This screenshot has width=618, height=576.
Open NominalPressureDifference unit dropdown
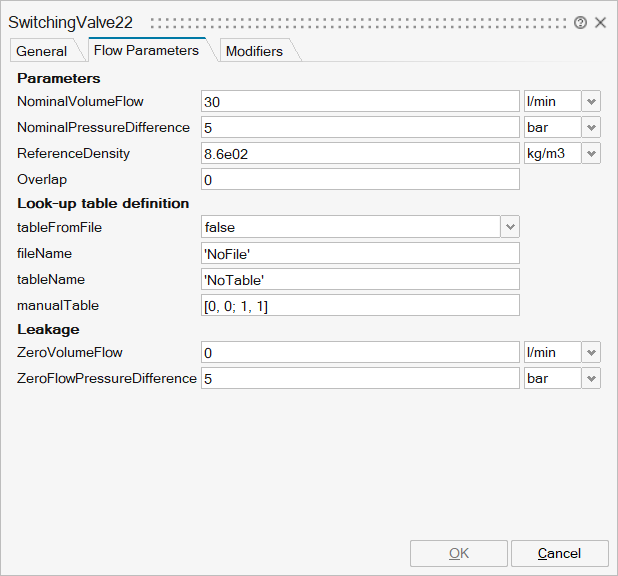tap(591, 127)
